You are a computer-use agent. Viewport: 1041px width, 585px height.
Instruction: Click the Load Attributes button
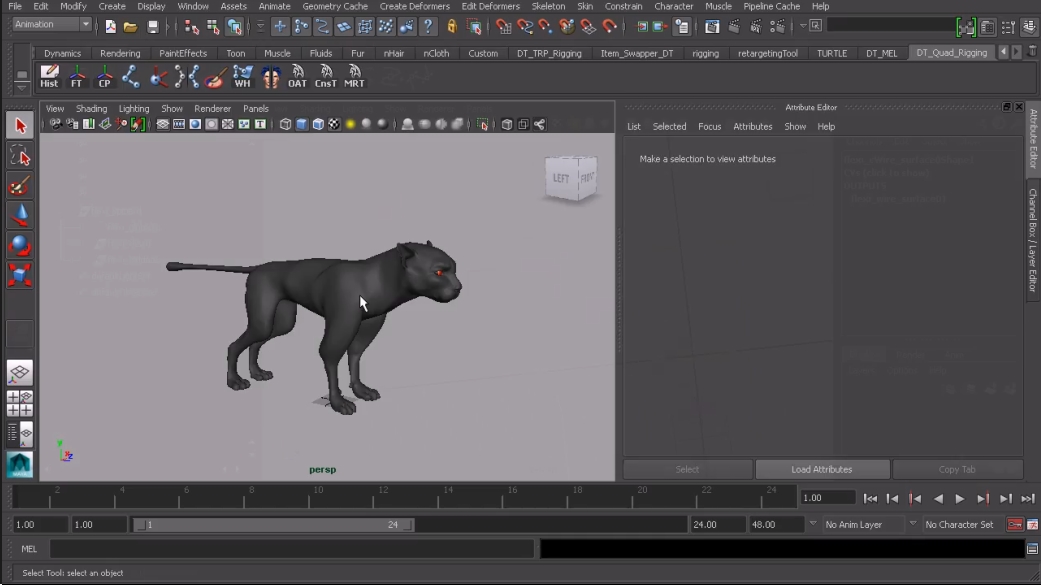coord(822,469)
